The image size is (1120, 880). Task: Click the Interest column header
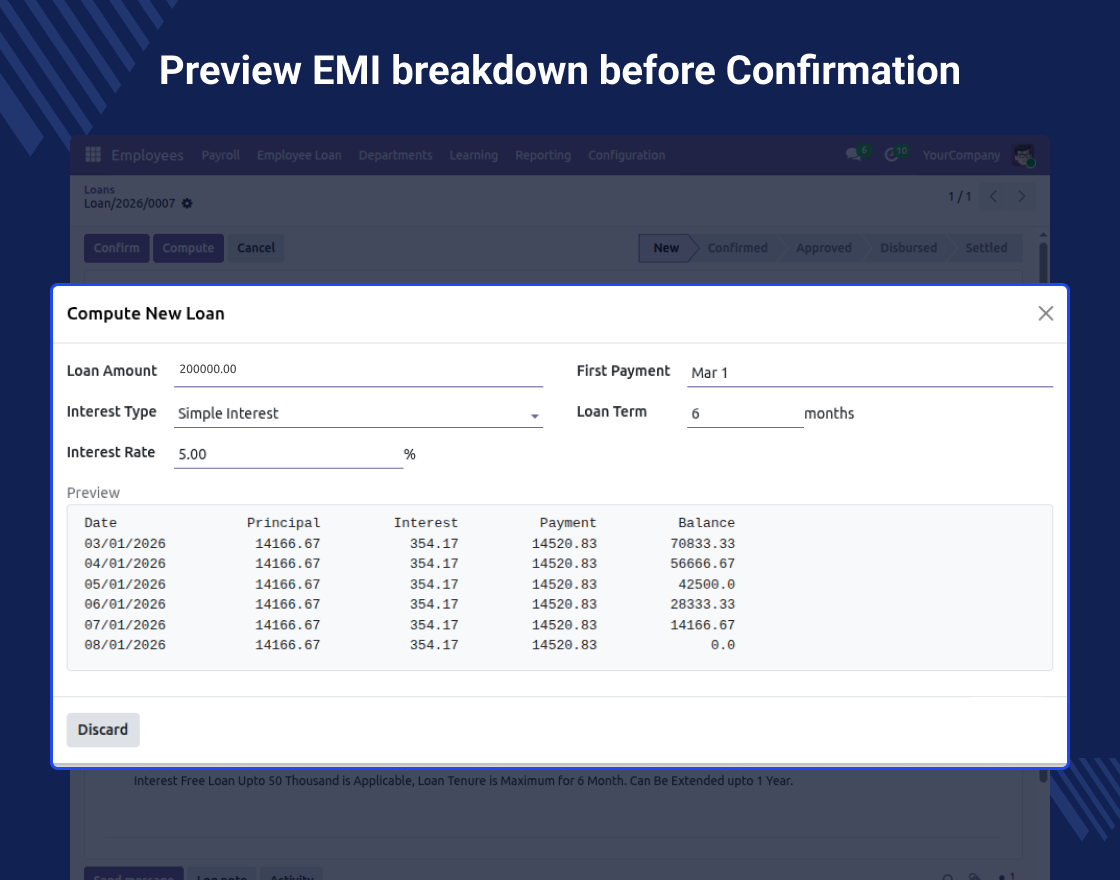426,523
